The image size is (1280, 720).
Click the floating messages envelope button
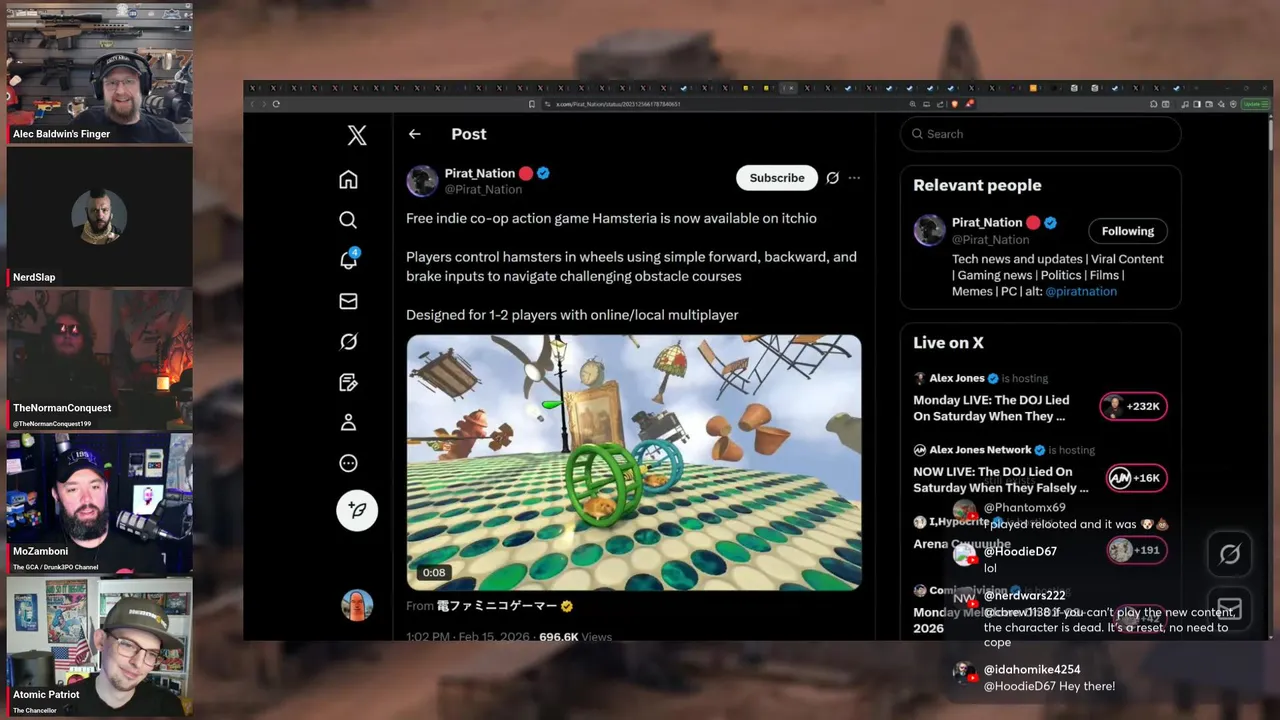pyautogui.click(x=1229, y=609)
